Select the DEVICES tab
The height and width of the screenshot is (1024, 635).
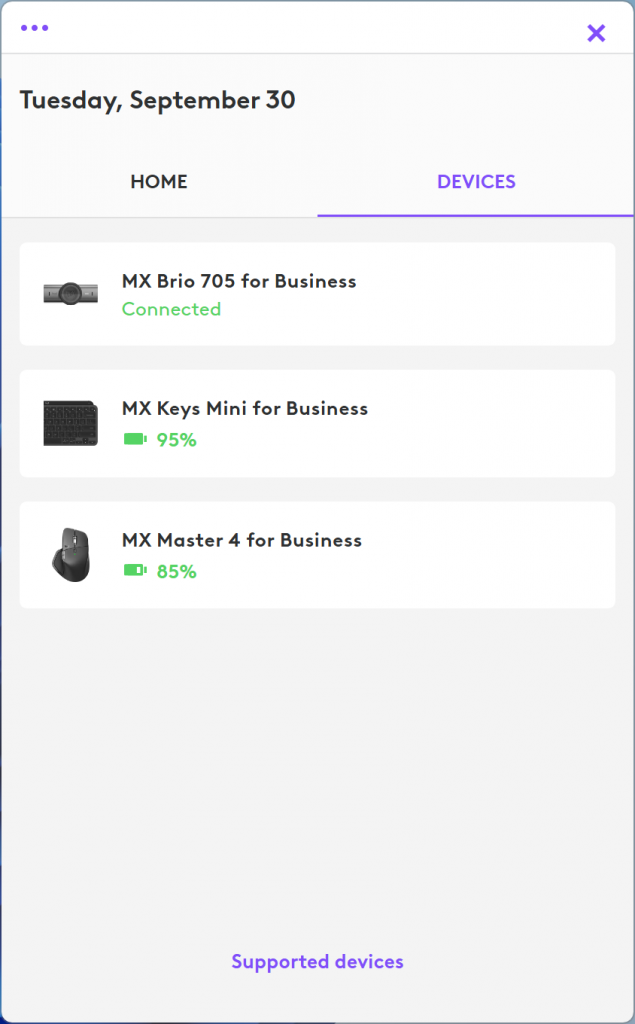tap(476, 182)
